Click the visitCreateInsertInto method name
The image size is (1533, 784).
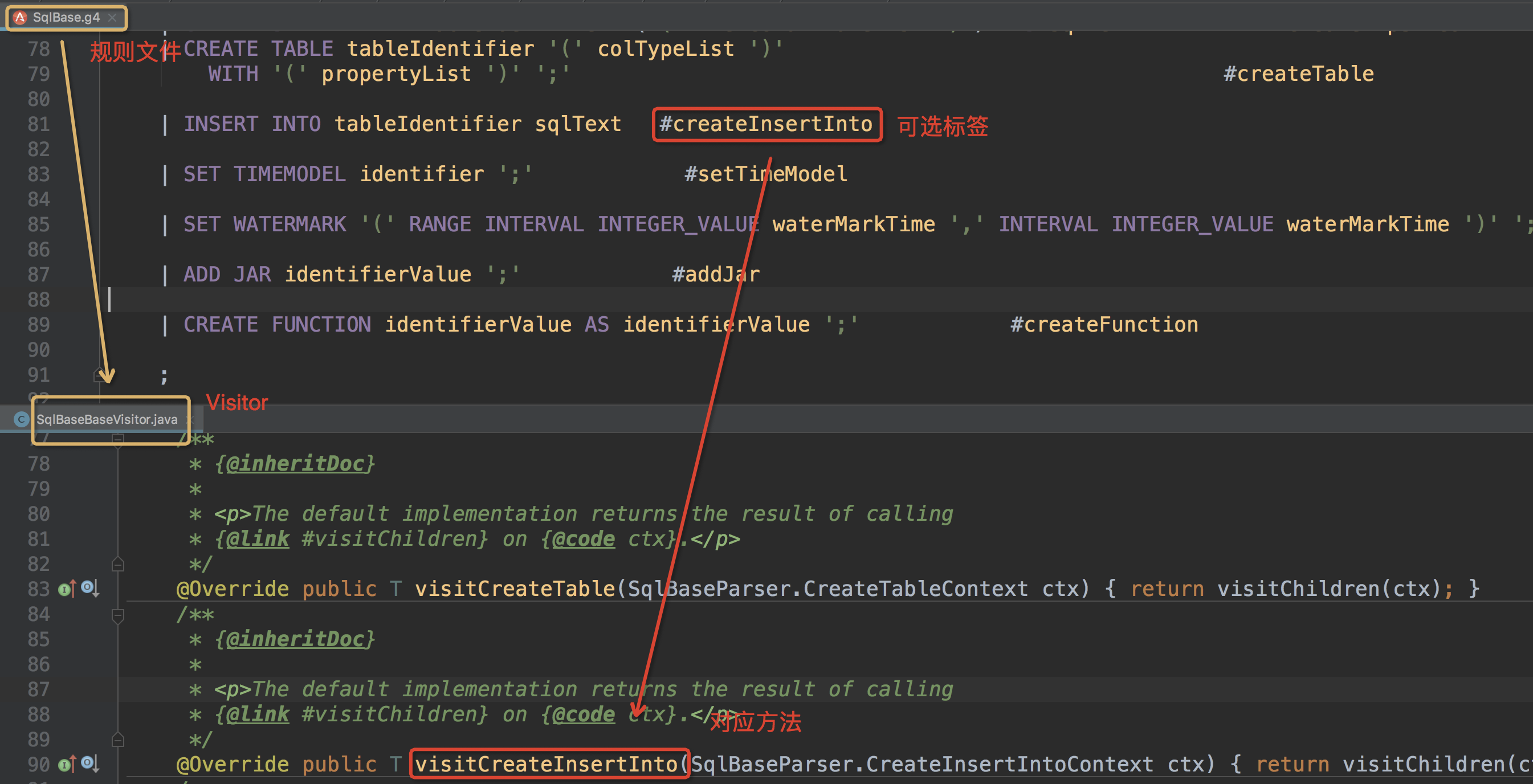click(546, 764)
